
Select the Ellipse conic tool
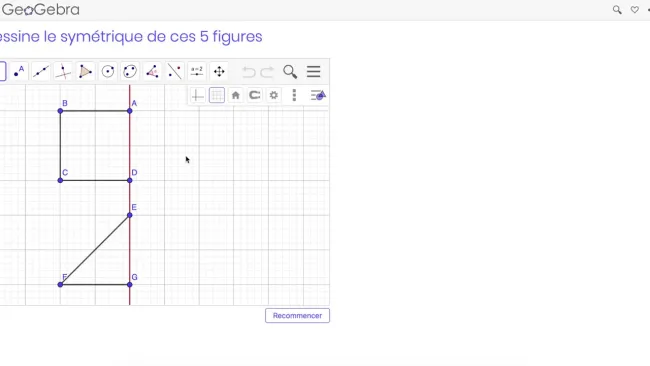pos(130,72)
